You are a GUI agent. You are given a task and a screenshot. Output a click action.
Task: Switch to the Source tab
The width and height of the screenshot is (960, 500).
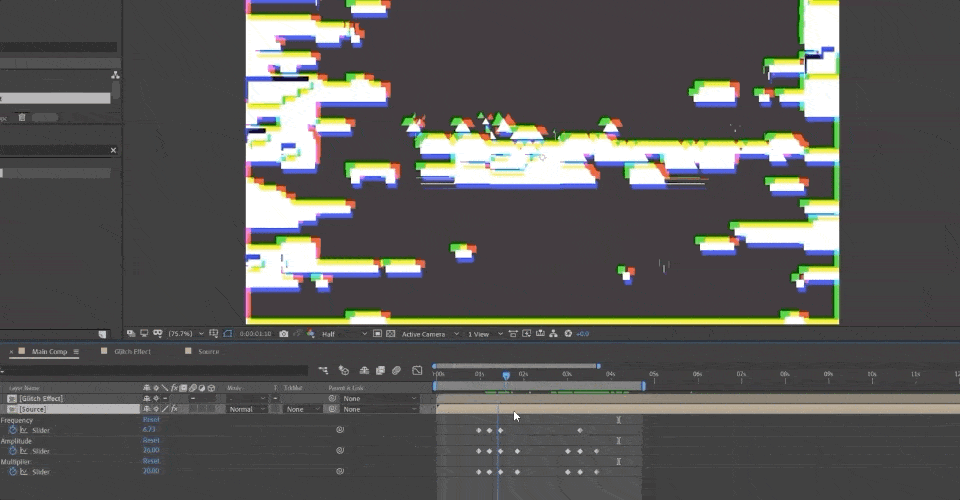click(x=209, y=351)
